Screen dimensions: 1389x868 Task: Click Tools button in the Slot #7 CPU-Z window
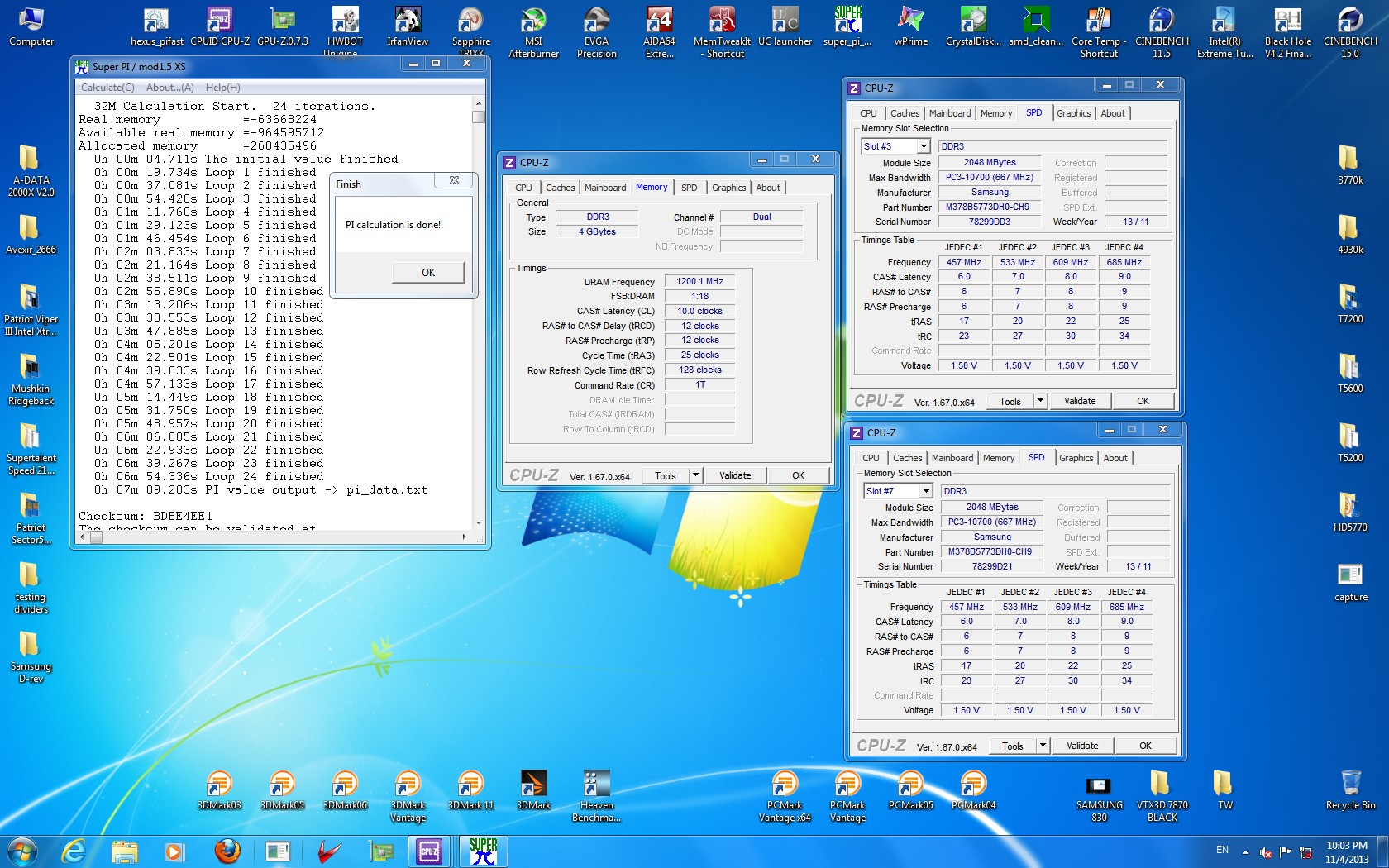point(1013,745)
